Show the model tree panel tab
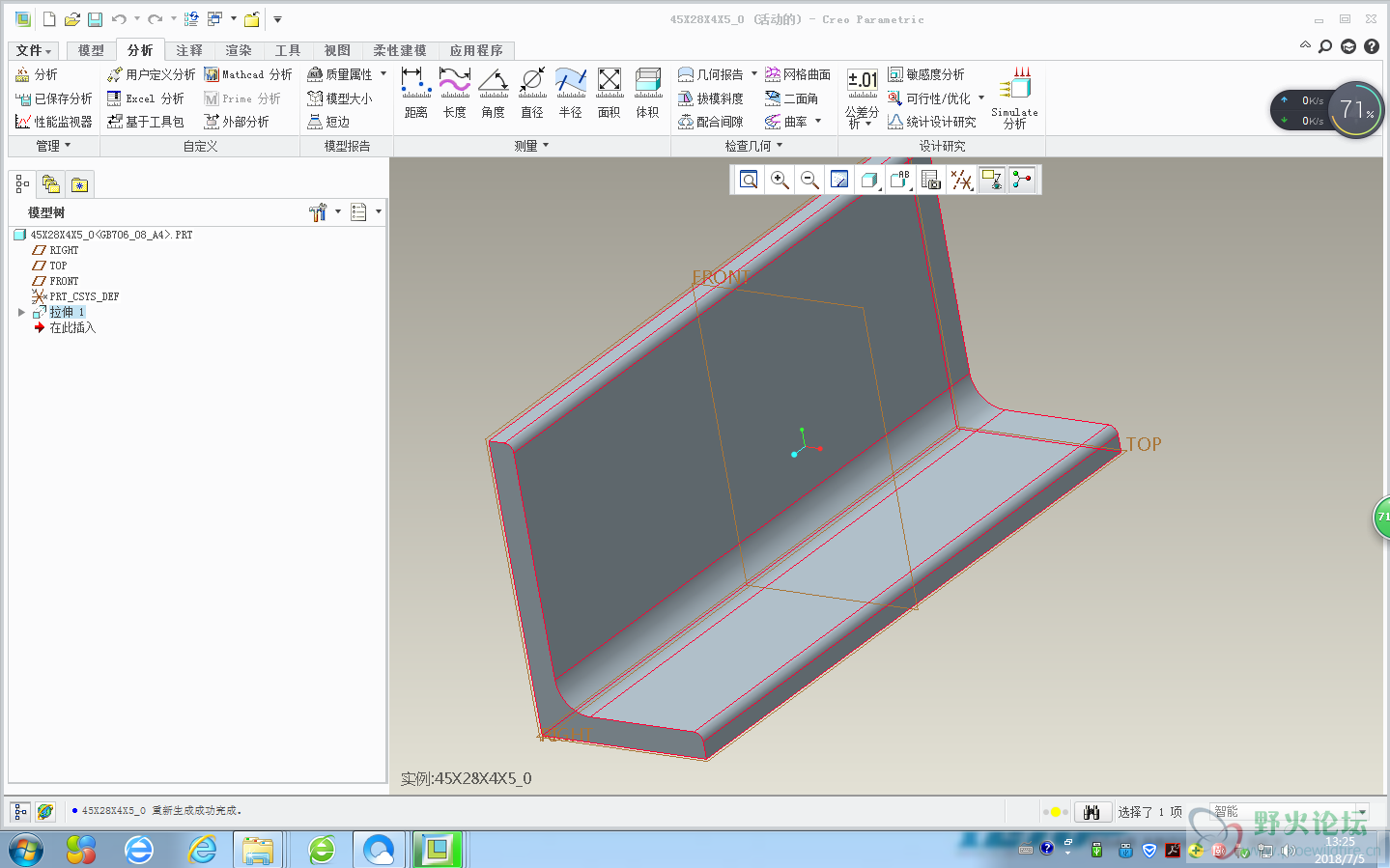The height and width of the screenshot is (868, 1390). [22, 184]
